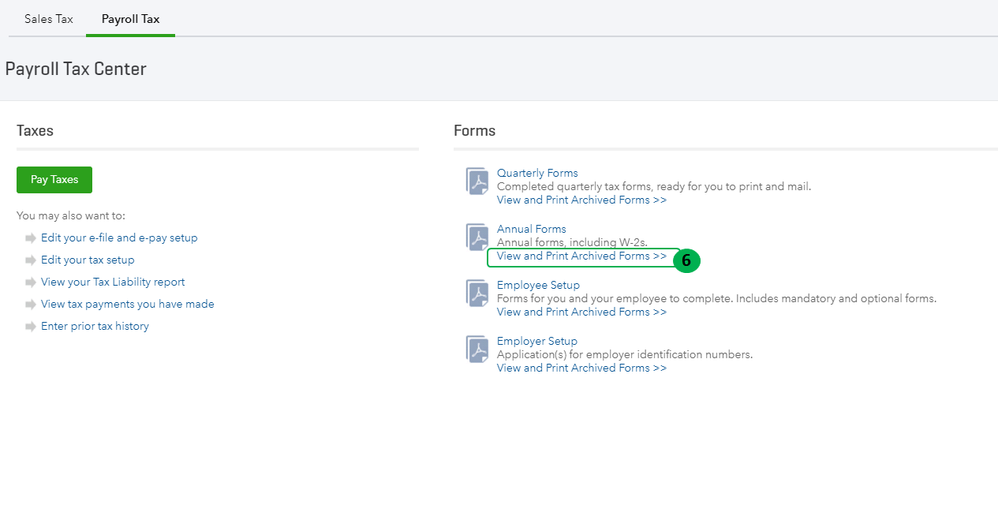Open Edit your e-file and e-pay setup
The height and width of the screenshot is (505, 998).
pyautogui.click(x=119, y=238)
